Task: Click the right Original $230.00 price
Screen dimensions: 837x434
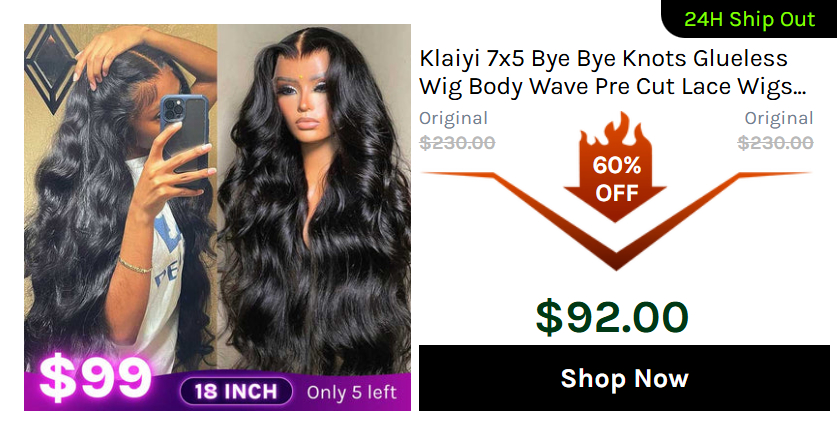Action: click(x=775, y=130)
